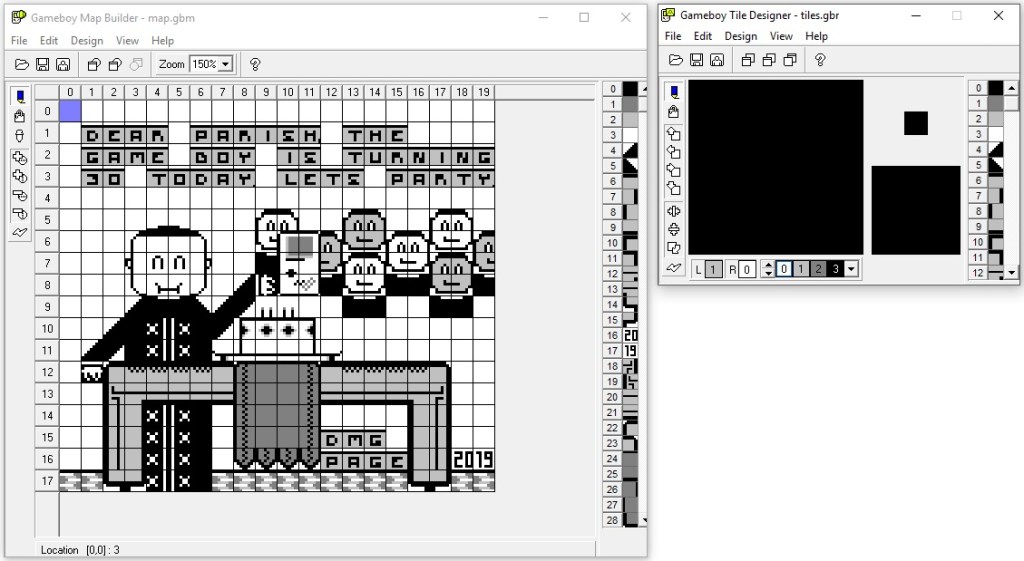Click Insert row icon in Map Builder
Screen dimensions: 1024x561
pyautogui.click(x=20, y=158)
